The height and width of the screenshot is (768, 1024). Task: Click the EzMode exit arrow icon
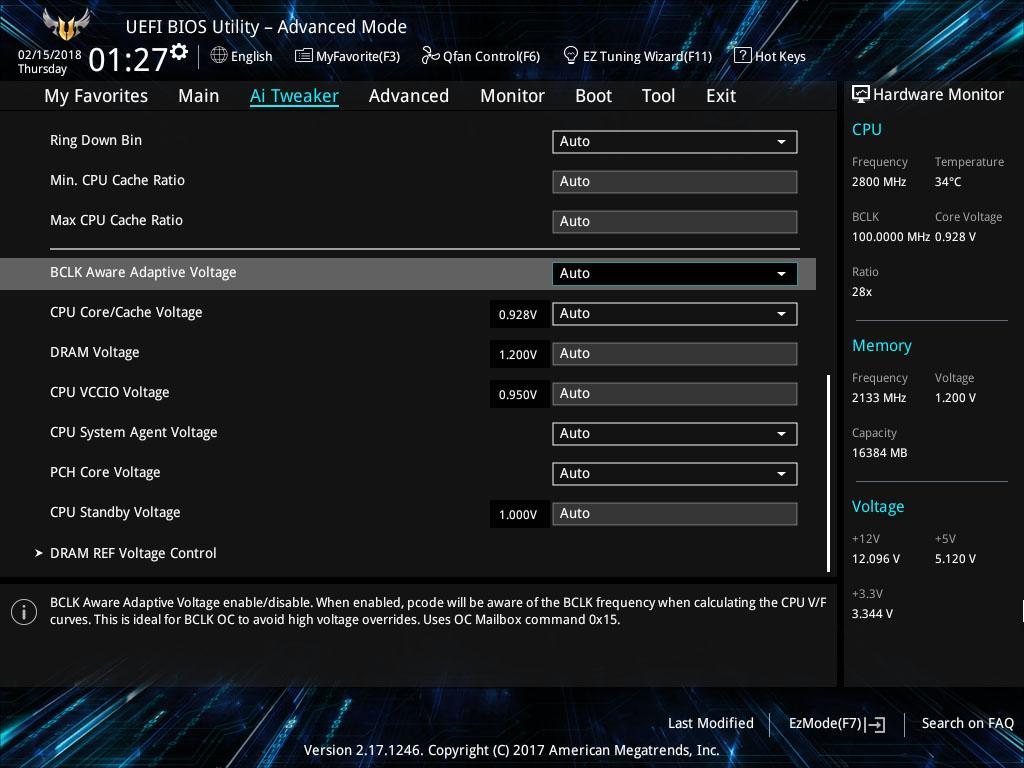pos(876,724)
